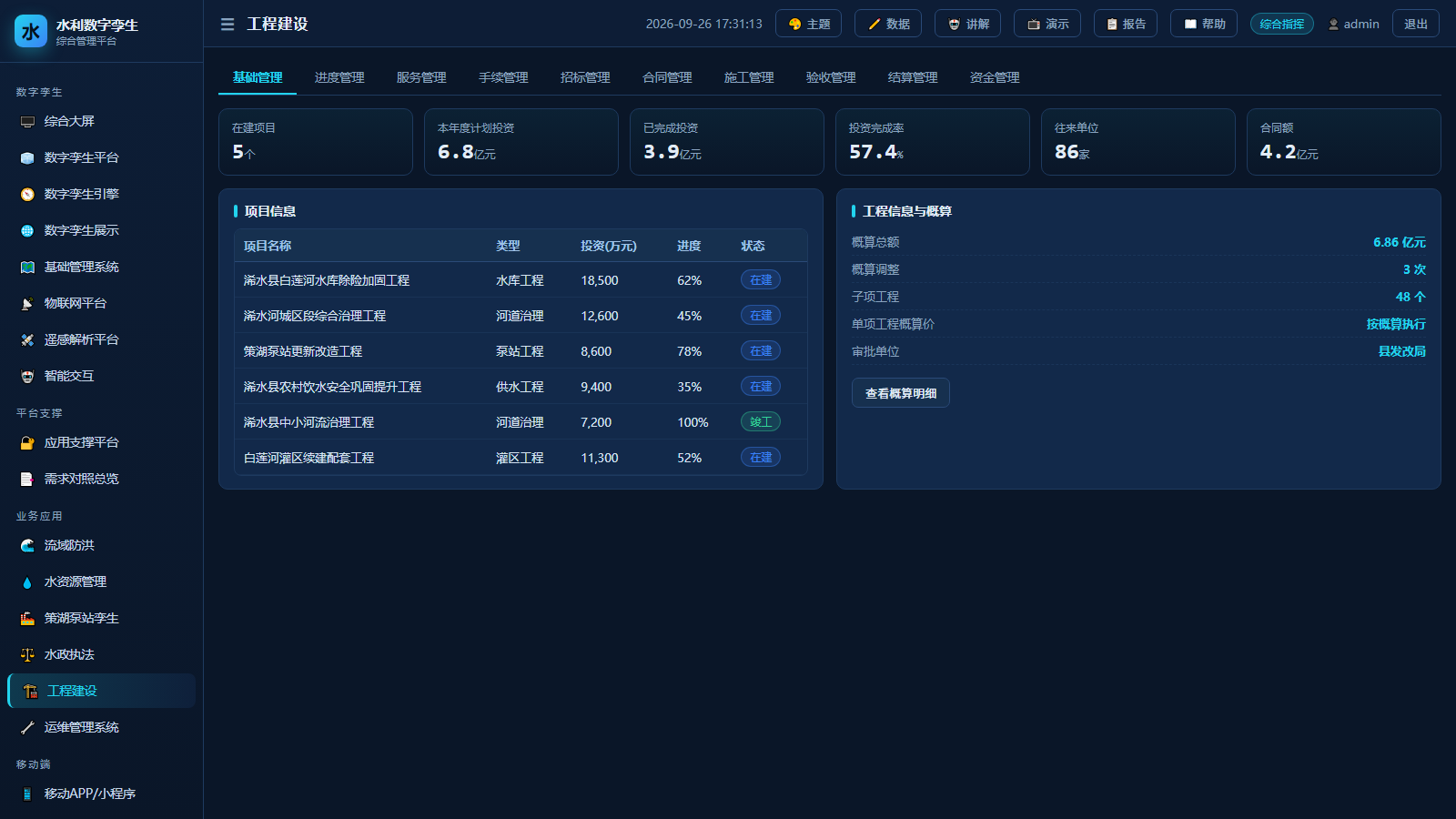Open 物联网平台 sidebar item

[x=101, y=303]
